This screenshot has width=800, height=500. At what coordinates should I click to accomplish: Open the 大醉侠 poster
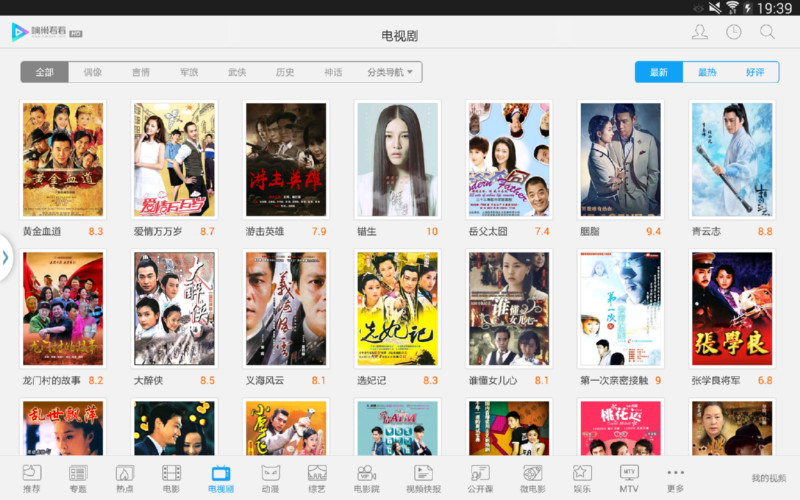click(174, 309)
